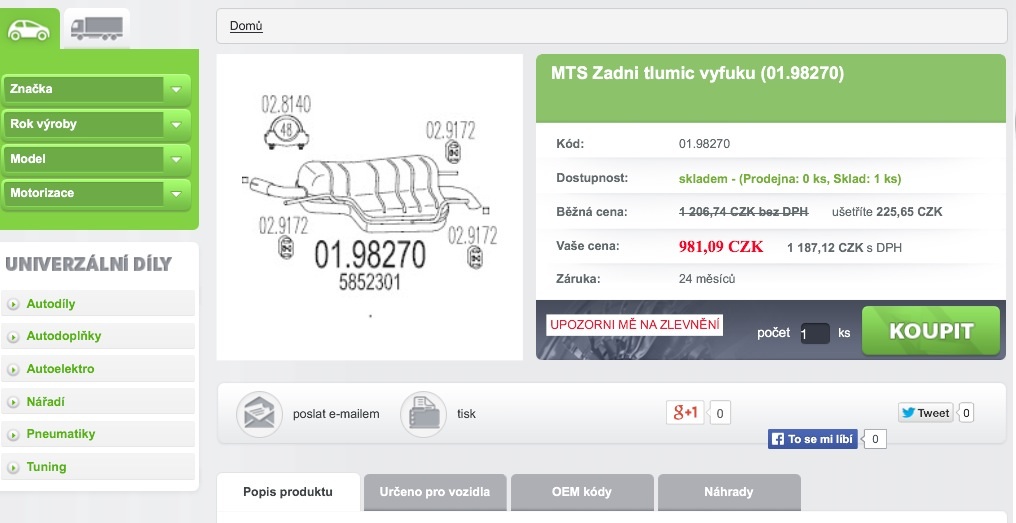Like via Facebook 'To se mi líbí'

[813, 439]
